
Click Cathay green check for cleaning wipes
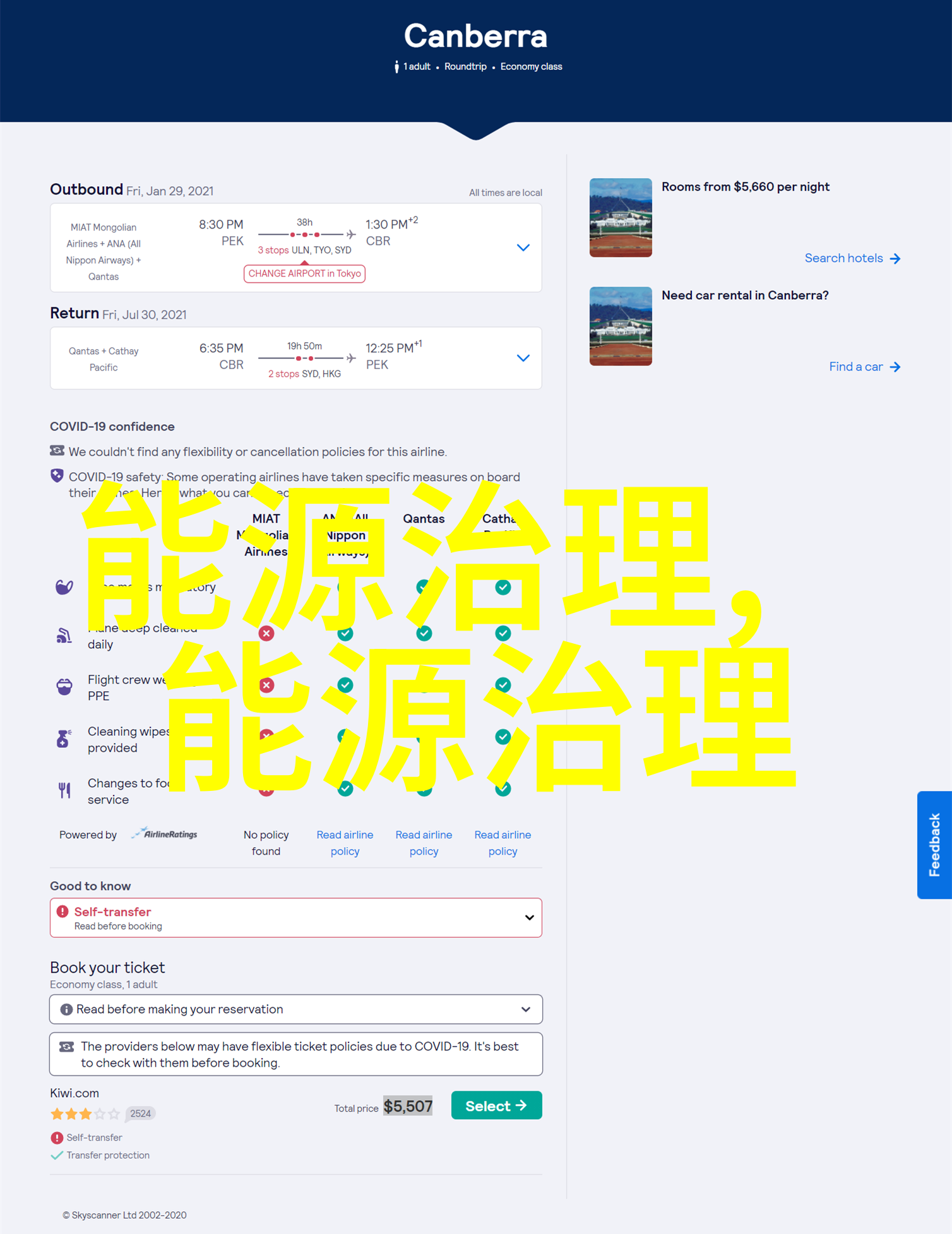[x=503, y=737]
